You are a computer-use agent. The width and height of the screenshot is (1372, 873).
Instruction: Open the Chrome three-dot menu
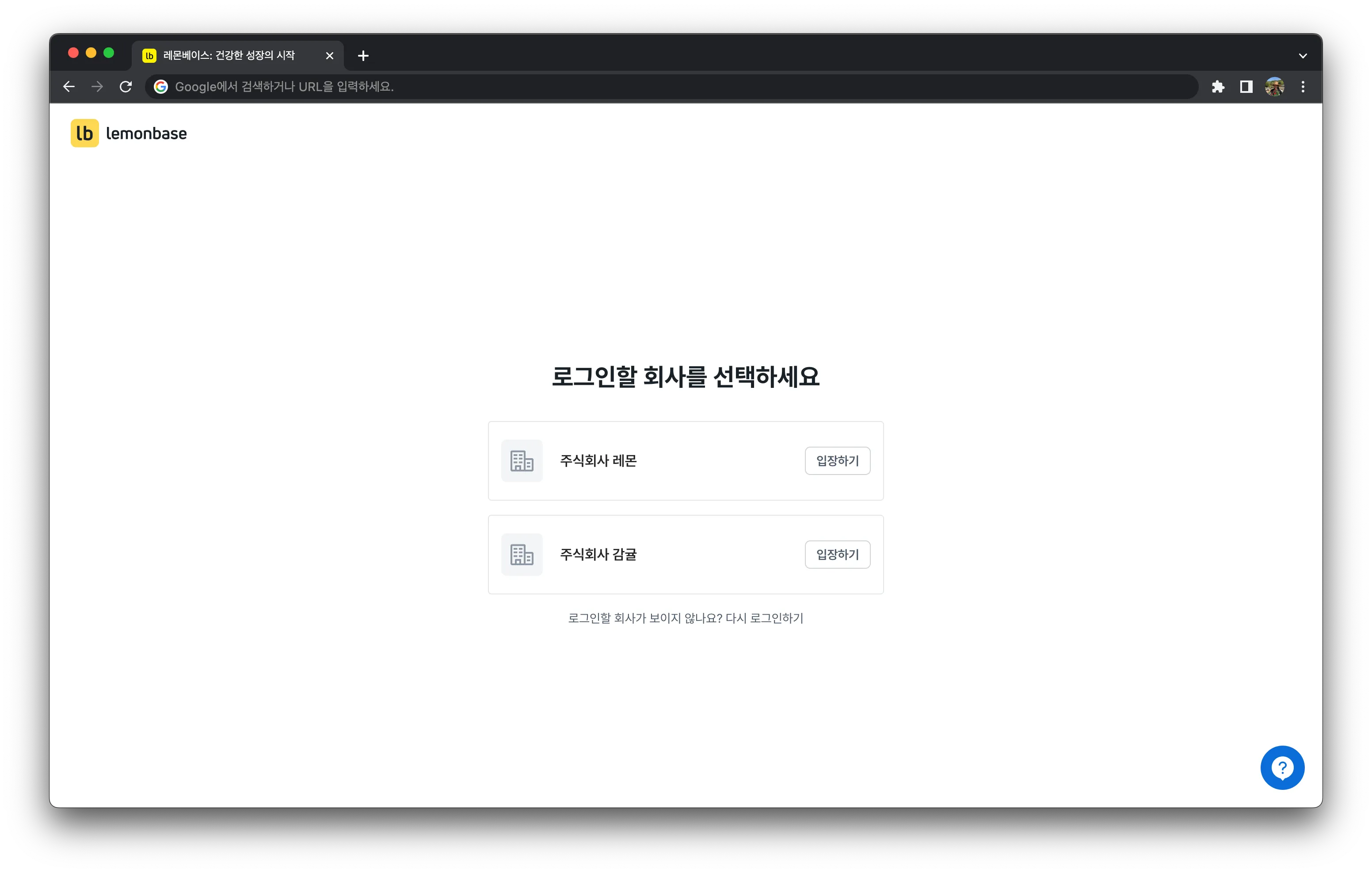click(x=1303, y=87)
